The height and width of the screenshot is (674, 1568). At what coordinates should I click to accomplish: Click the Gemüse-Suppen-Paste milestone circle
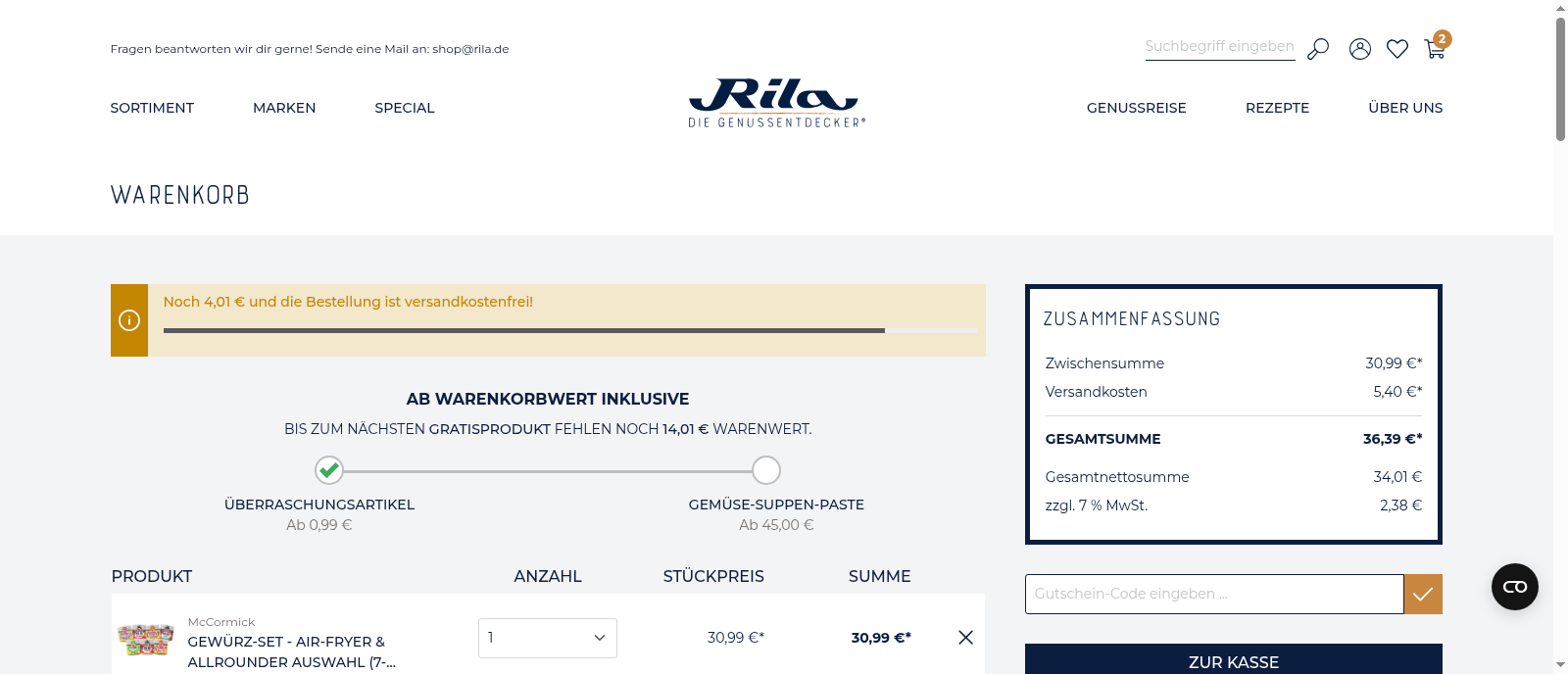[766, 470]
